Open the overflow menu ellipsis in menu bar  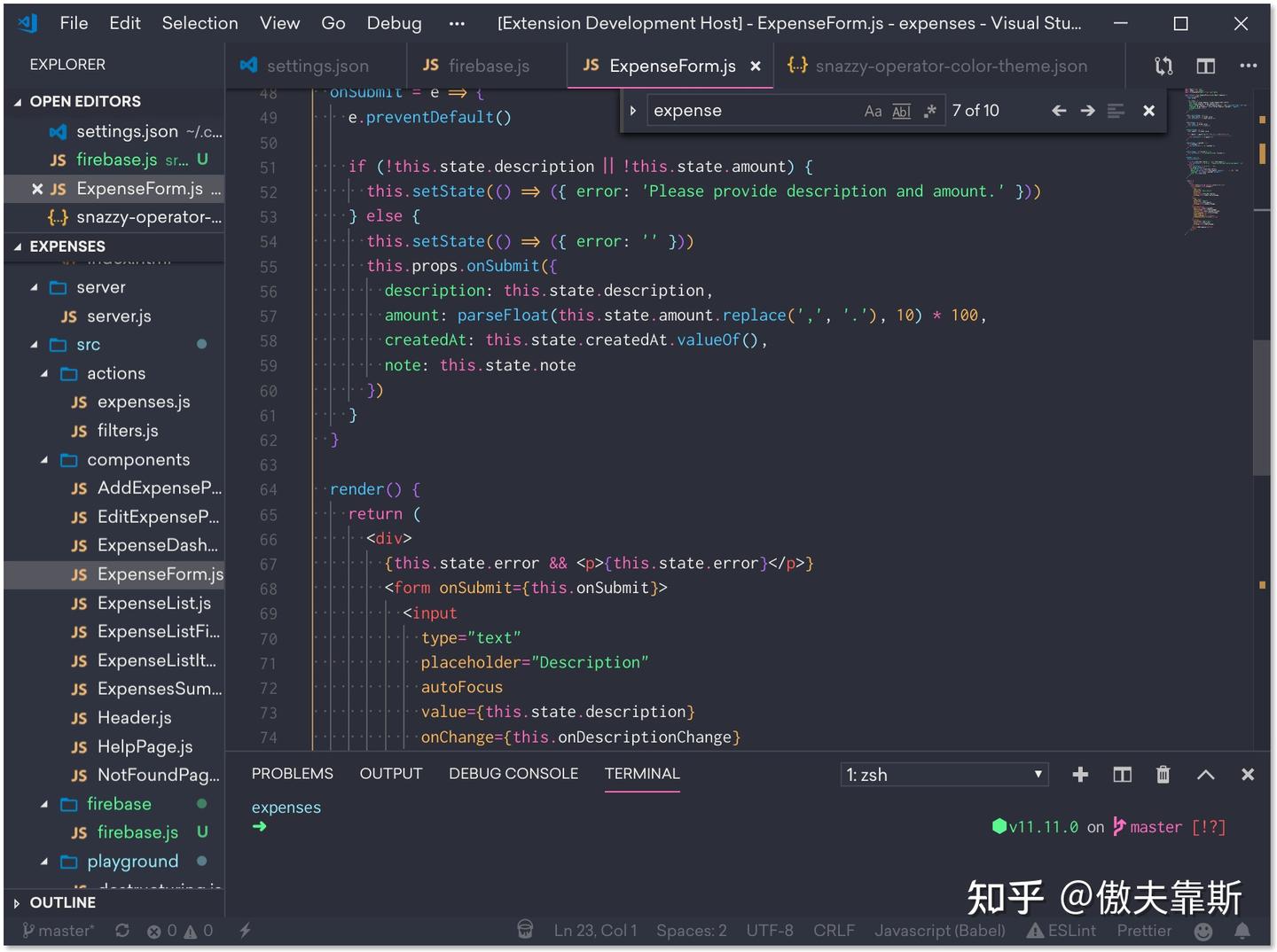coord(457,24)
